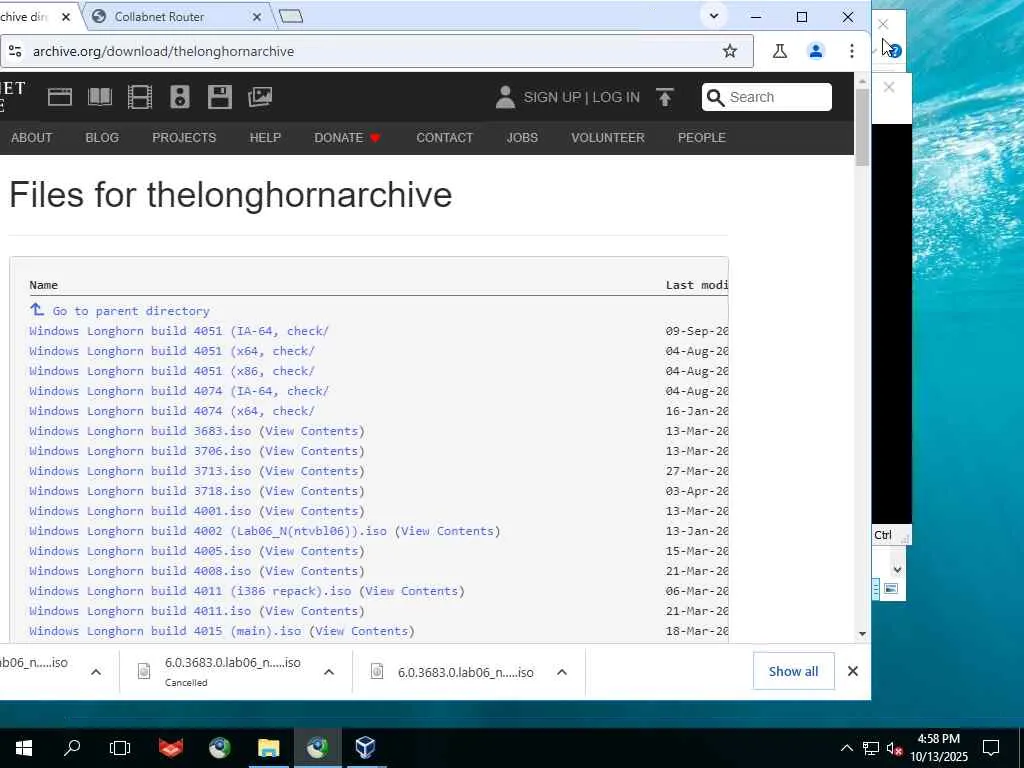Expand options for the rightmost 6.0.3683.0 download
1024x768 pixels.
(x=562, y=672)
